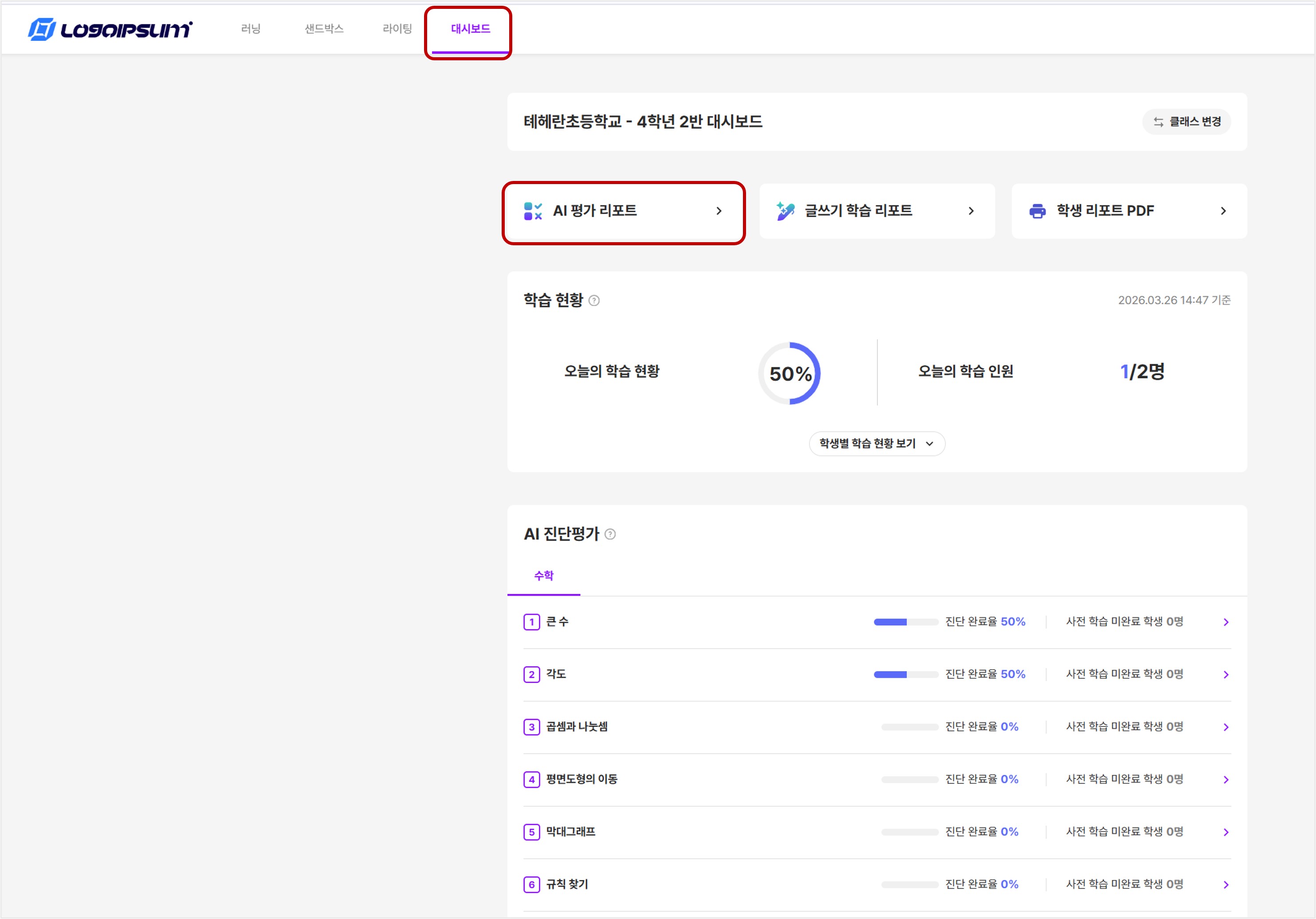
Task: Click the help icon next to 학습 현황
Action: click(x=594, y=300)
